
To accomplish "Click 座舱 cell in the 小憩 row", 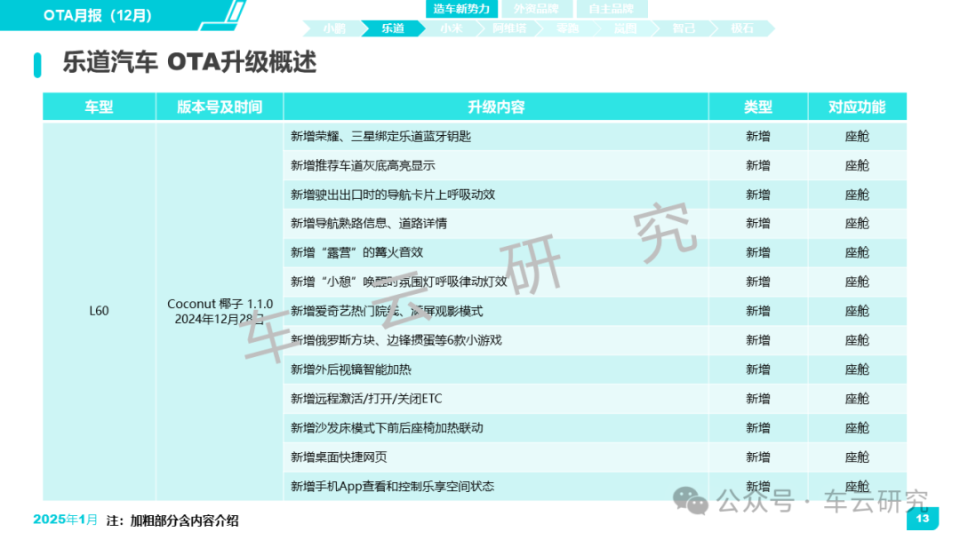I will pyautogui.click(x=857, y=282).
